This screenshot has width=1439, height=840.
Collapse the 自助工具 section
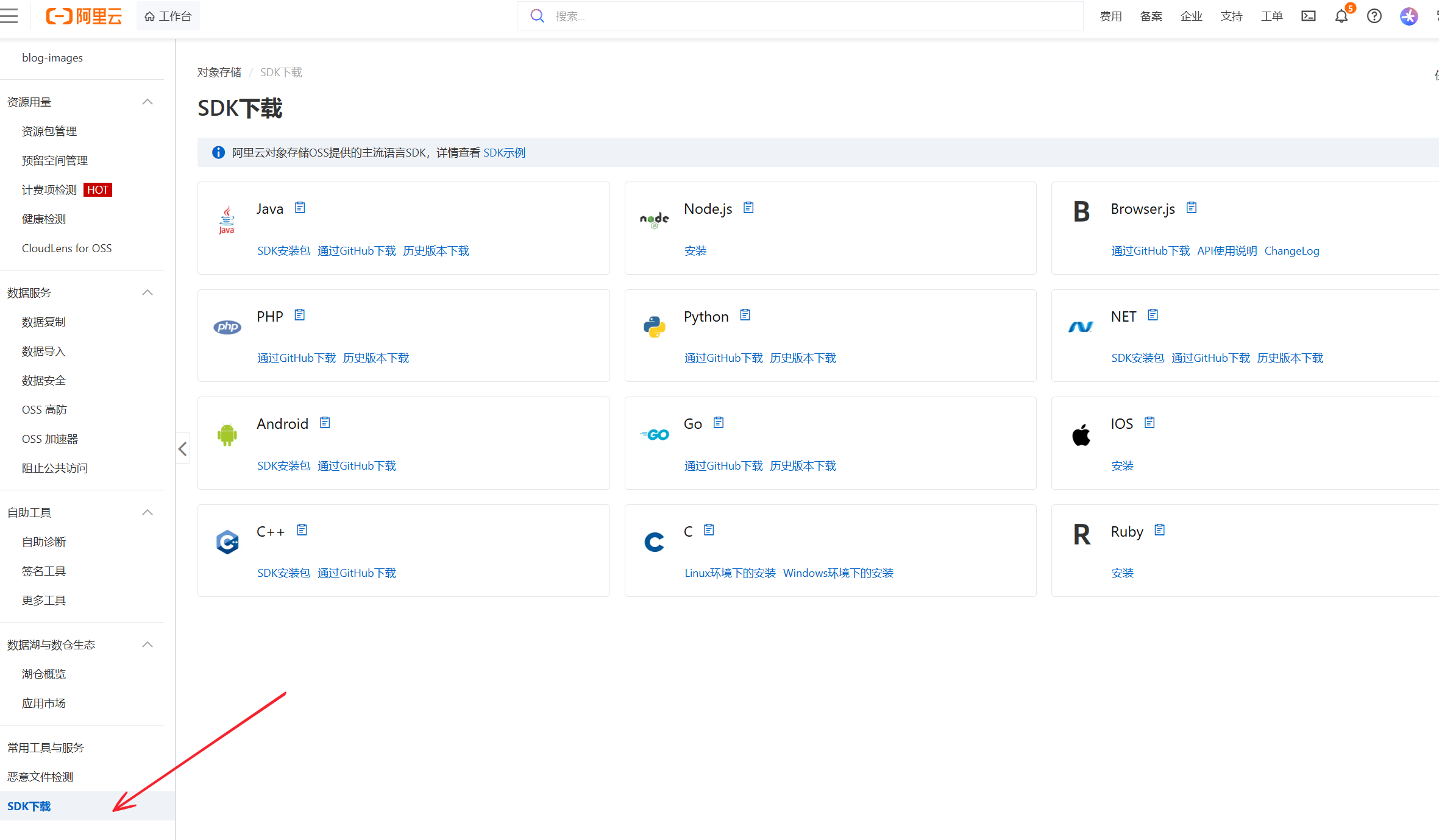click(x=147, y=513)
